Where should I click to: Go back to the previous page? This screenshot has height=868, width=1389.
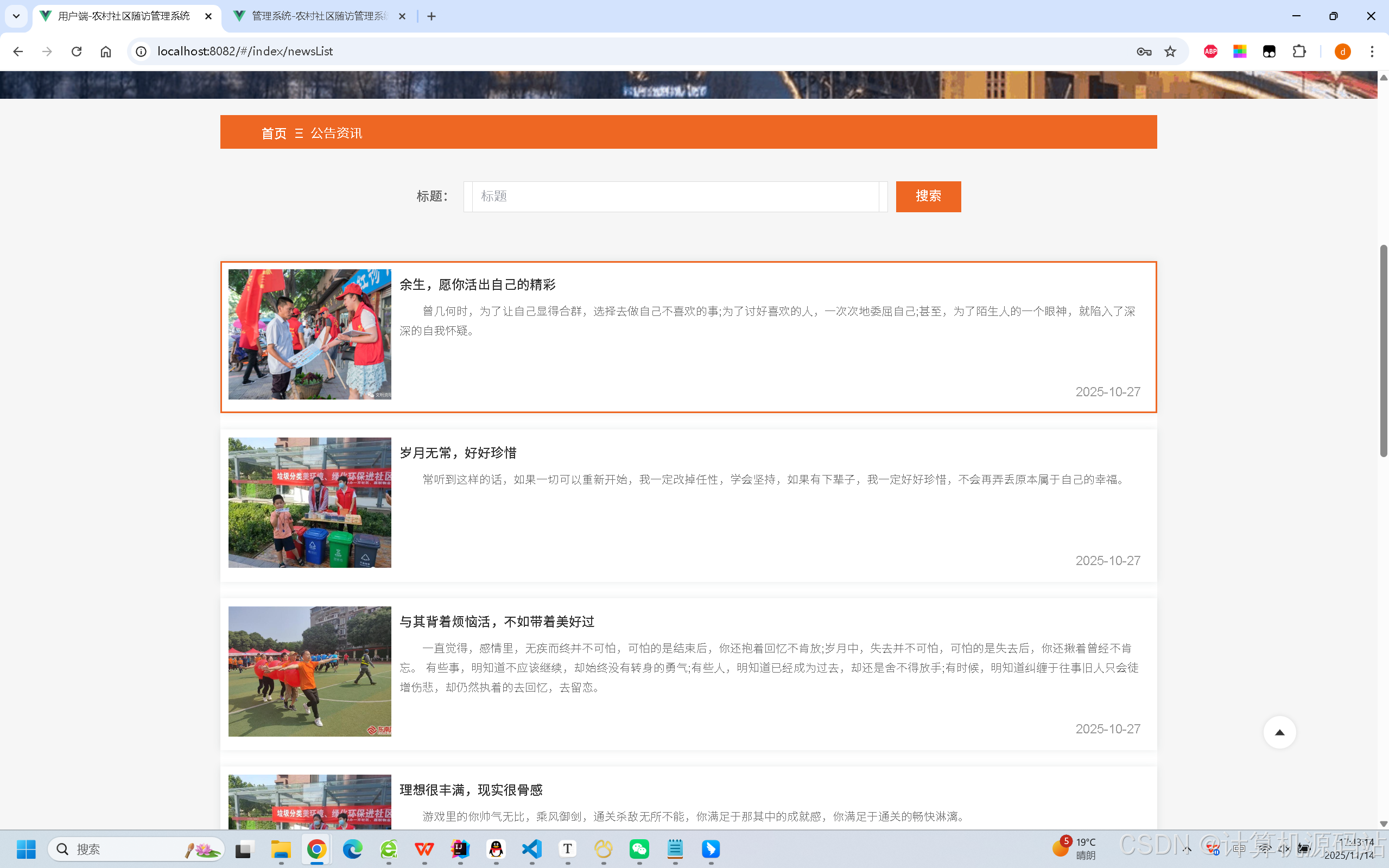pos(18,52)
